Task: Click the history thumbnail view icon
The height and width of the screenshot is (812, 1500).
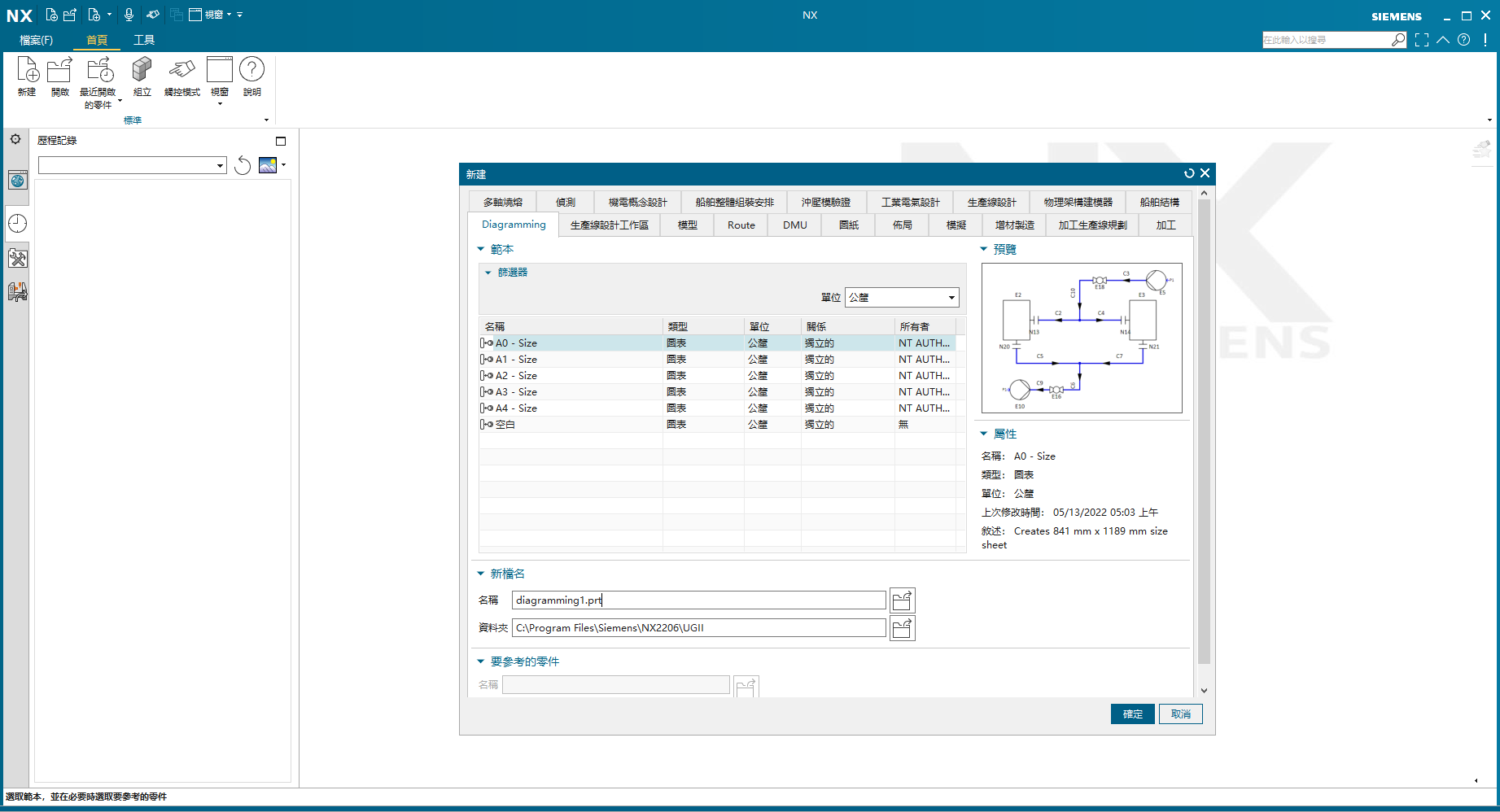Action: (x=268, y=165)
